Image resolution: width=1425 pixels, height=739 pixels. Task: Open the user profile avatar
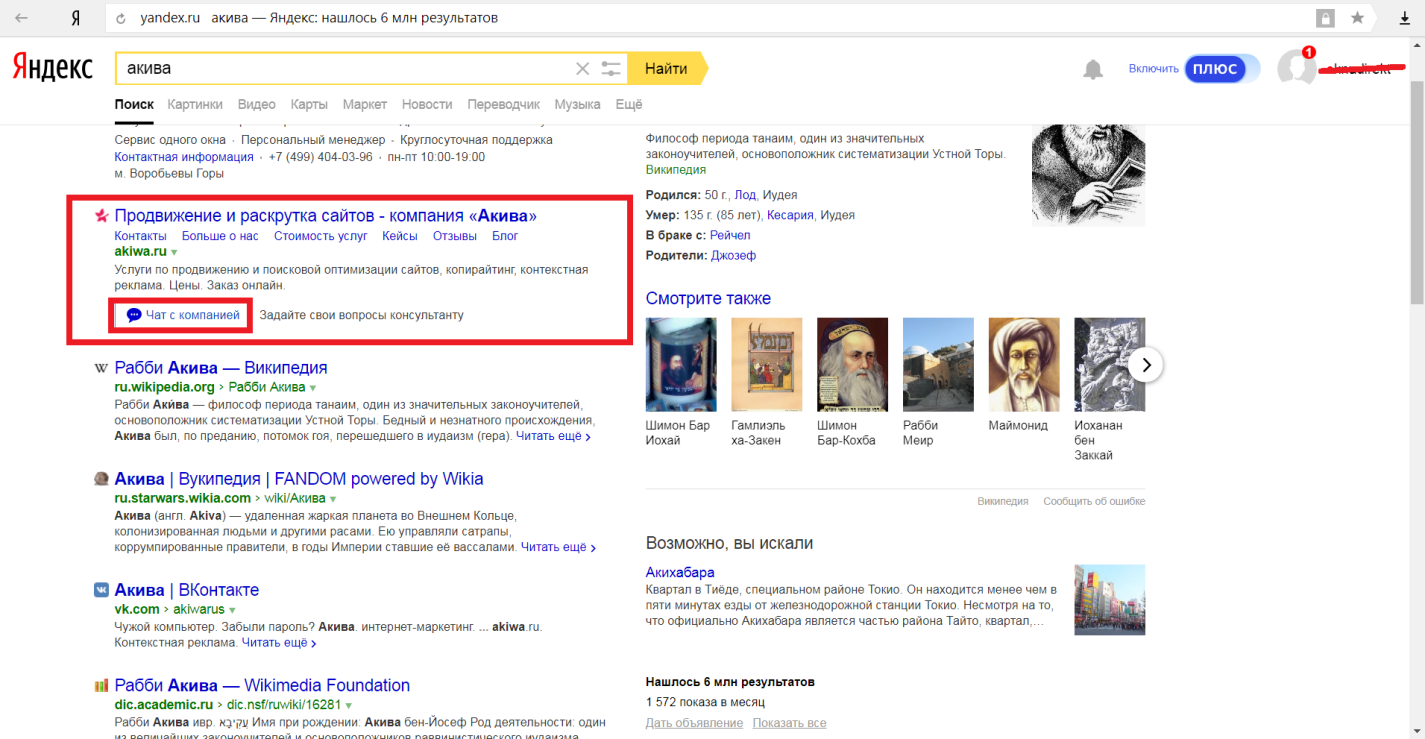click(x=1297, y=68)
